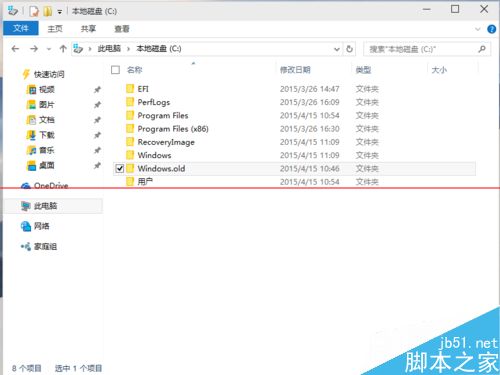Viewport: 500px width, 375px height.
Task: Sort by the 大小 column header
Action: (439, 70)
